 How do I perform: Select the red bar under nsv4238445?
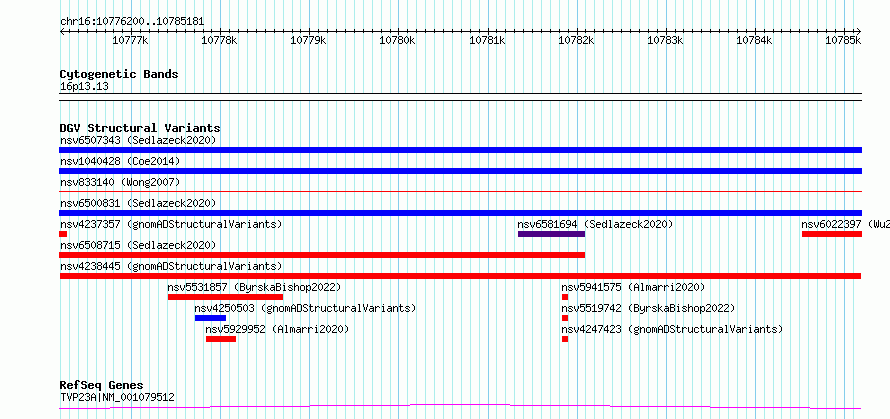click(x=460, y=276)
